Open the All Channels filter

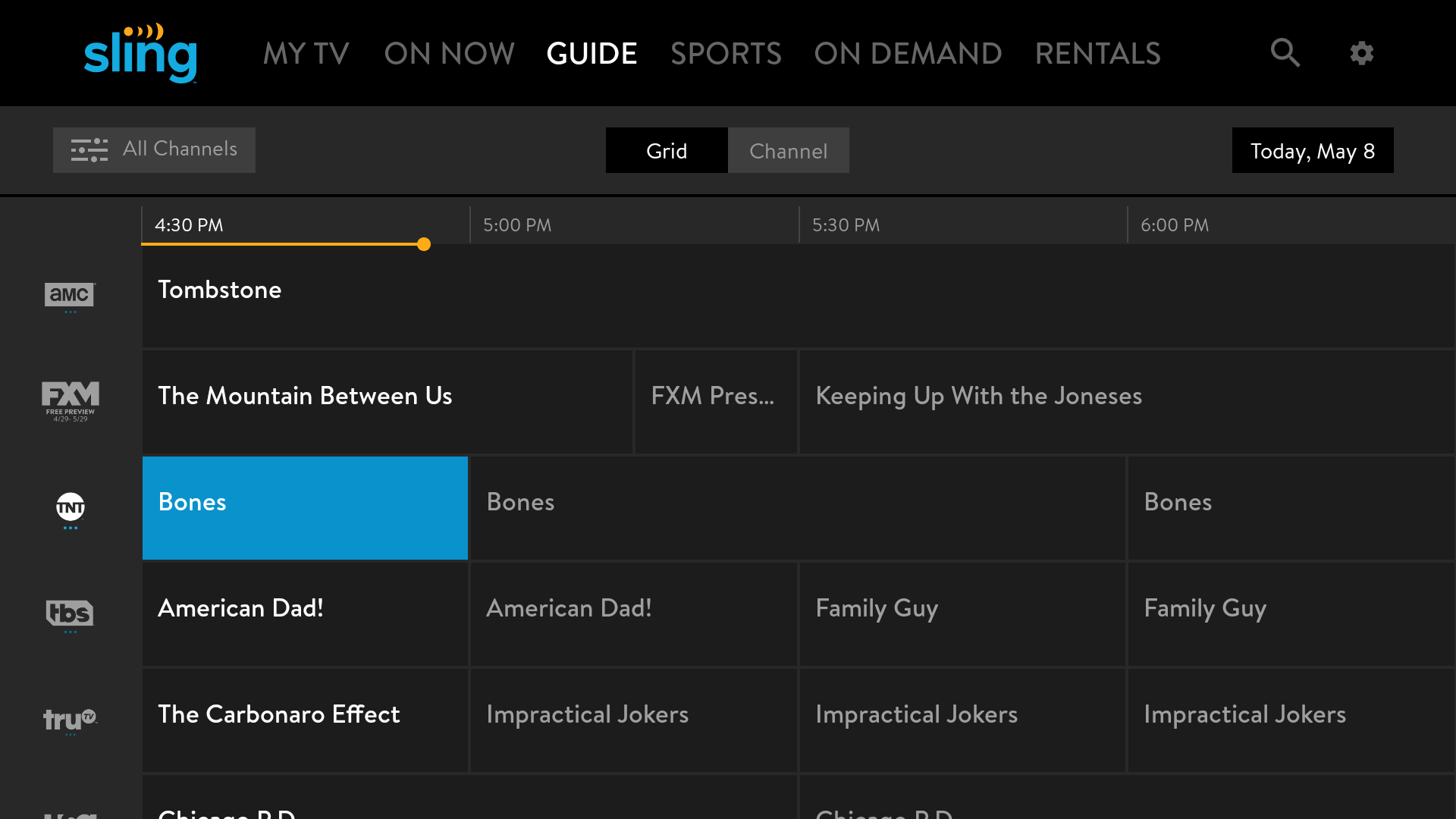tap(155, 150)
